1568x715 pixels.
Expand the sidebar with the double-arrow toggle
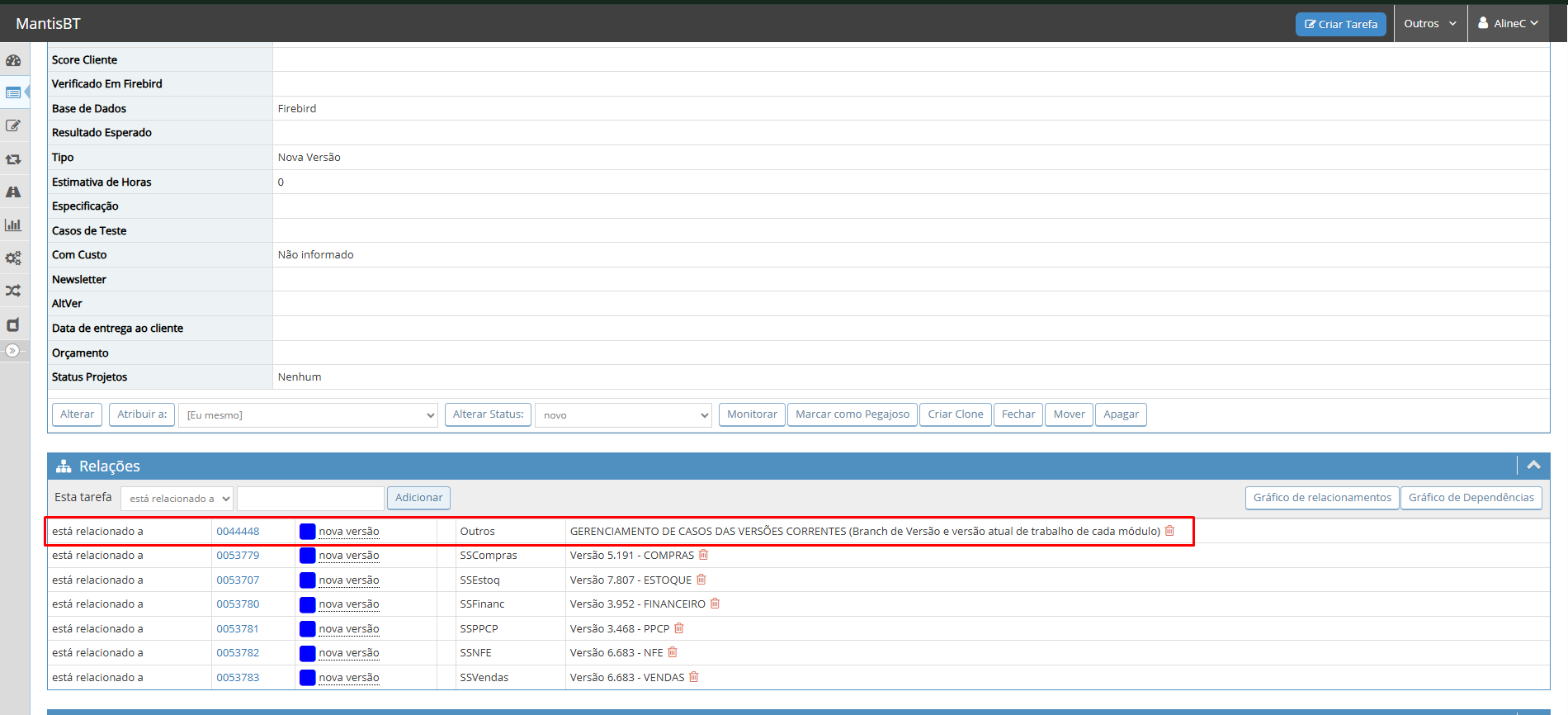coord(12,351)
